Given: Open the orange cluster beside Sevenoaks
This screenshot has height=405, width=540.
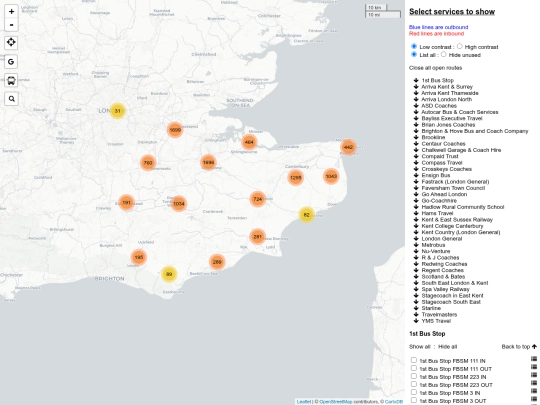Looking at the screenshot, I should [148, 163].
